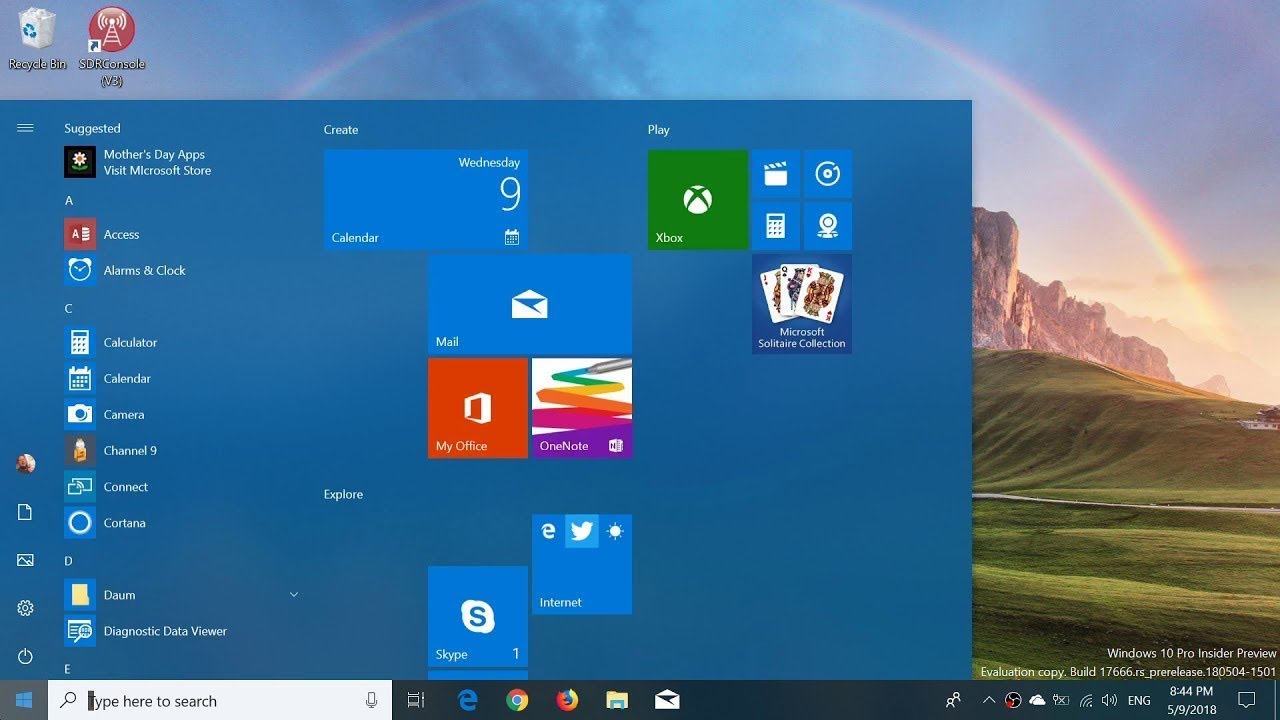
Task: Open the Xbox tile
Action: point(698,200)
